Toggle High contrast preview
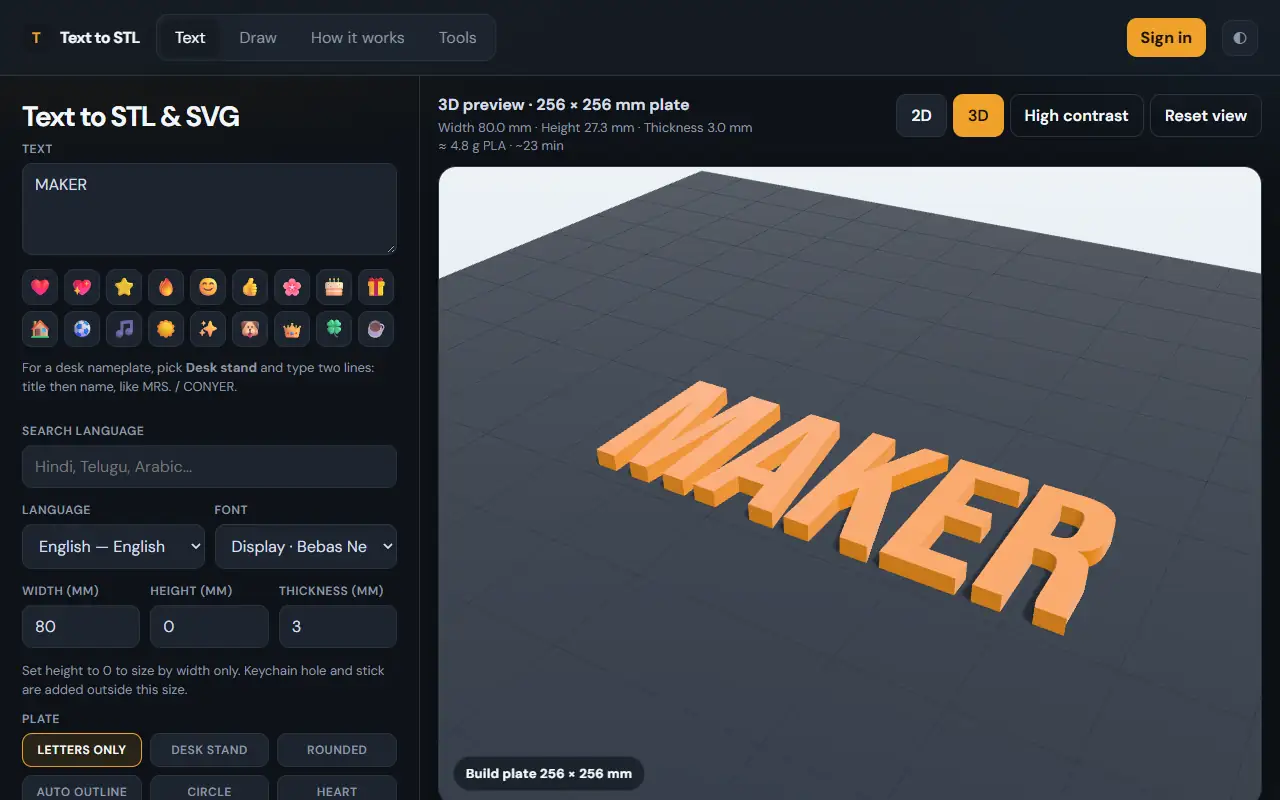Viewport: 1280px width, 800px height. pyautogui.click(x=1076, y=116)
